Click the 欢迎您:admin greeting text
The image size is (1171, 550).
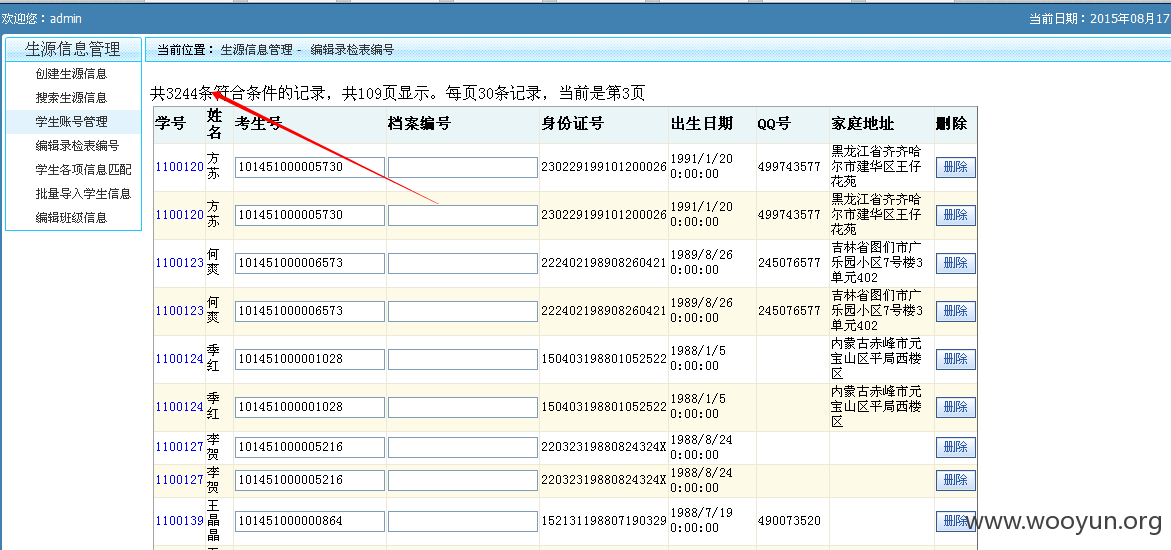coord(42,19)
